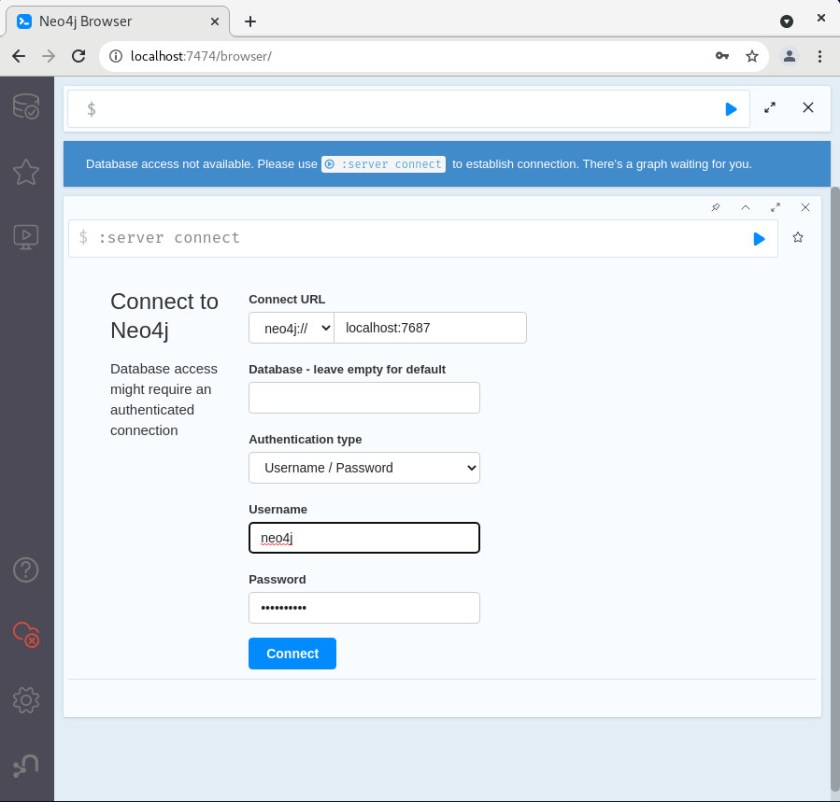
Task: Click the red connection status cloud icon
Action: point(26,634)
